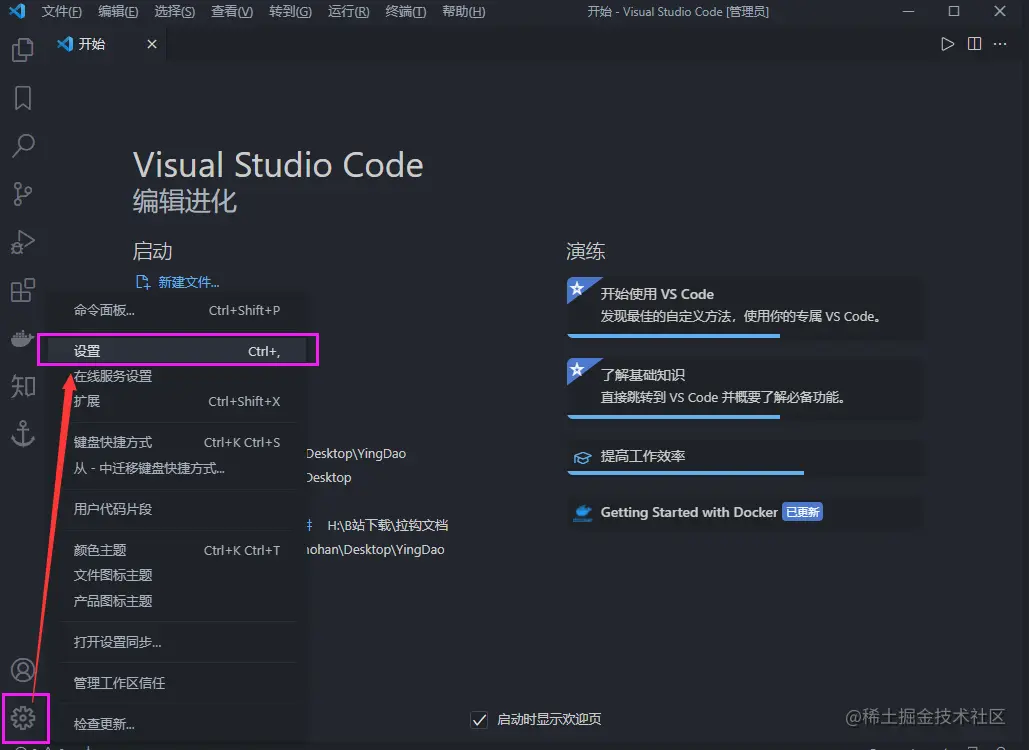Screen dimensions: 1029x750
Task: Choose 检查更新... menu entry
Action: click(x=177, y=724)
